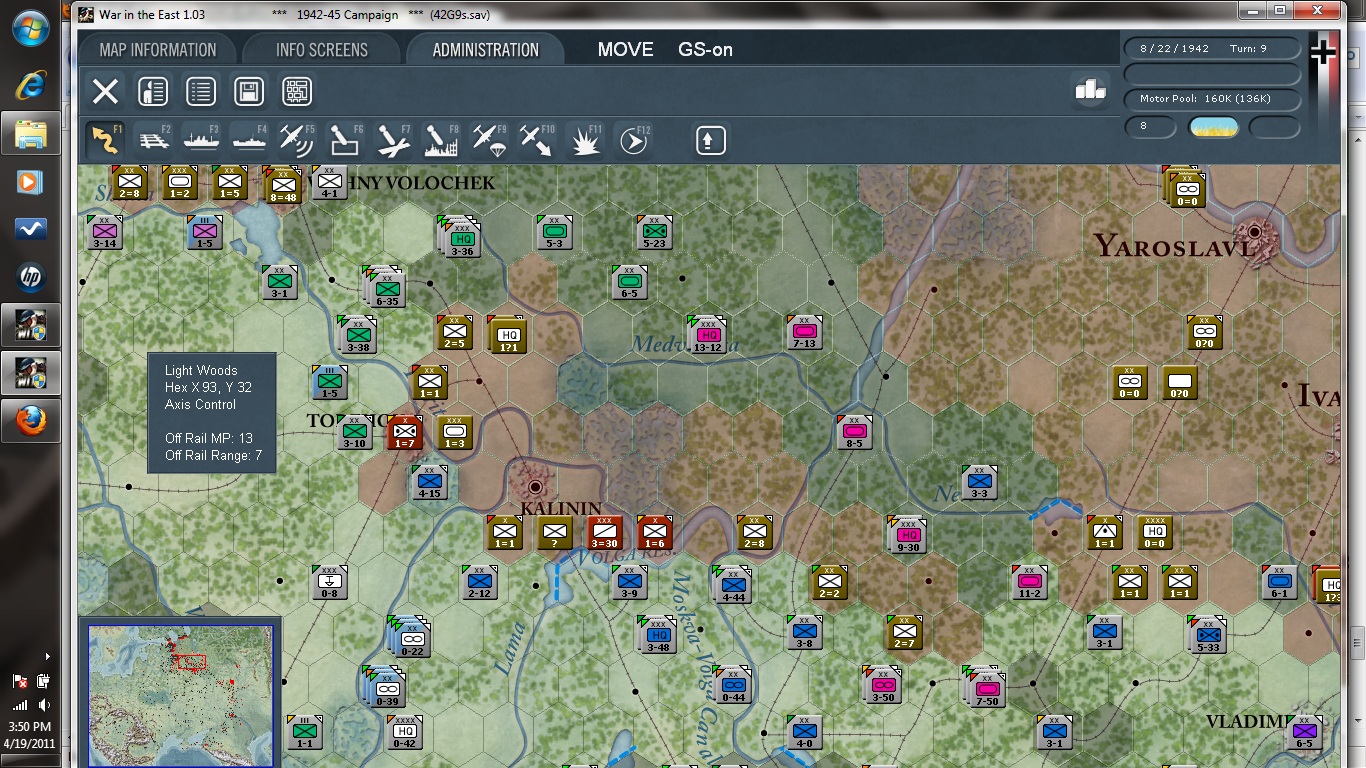This screenshot has width=1366, height=768.
Task: Click the MOVE mode status text
Action: coord(625,50)
